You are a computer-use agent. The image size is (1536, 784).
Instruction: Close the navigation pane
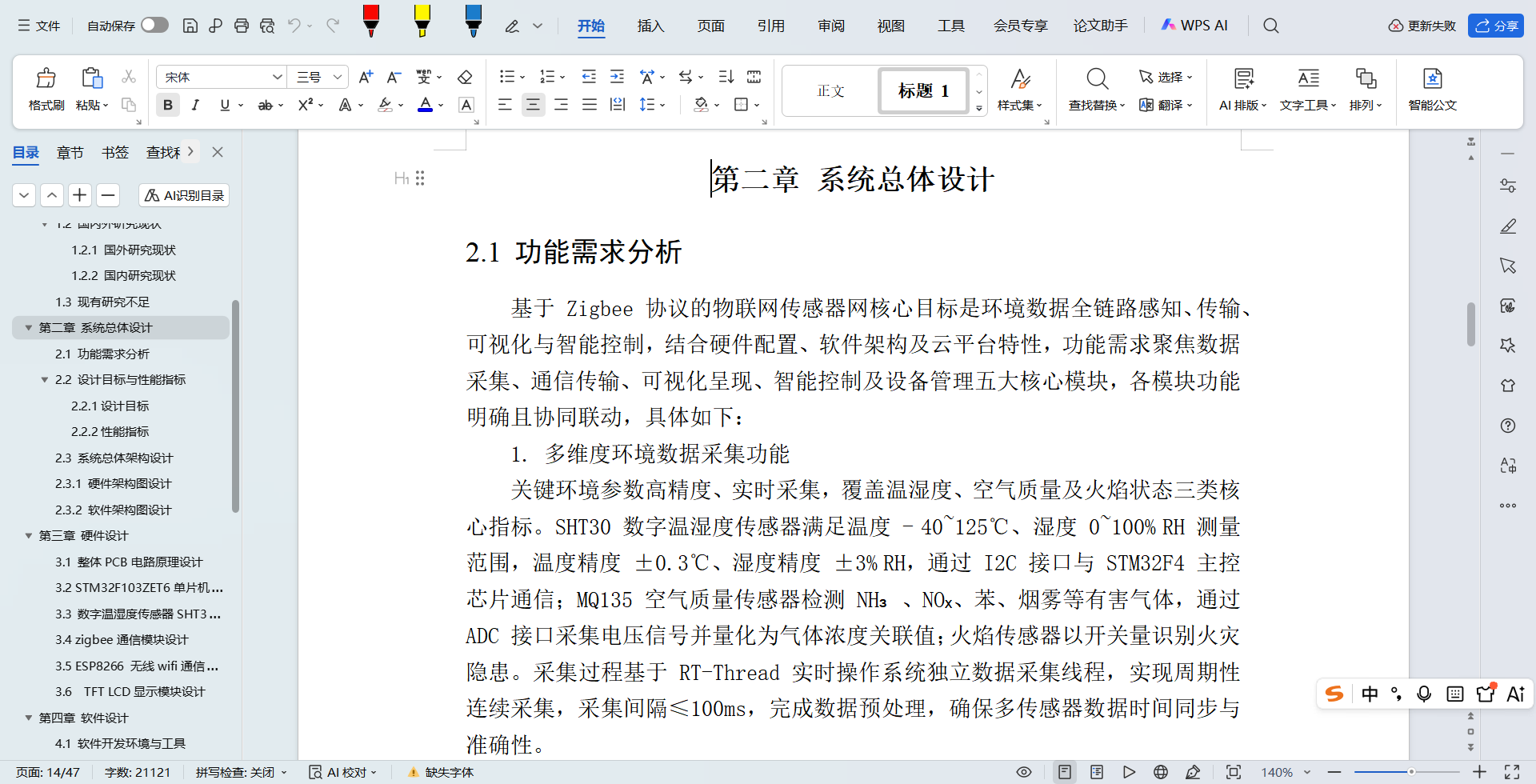[218, 152]
